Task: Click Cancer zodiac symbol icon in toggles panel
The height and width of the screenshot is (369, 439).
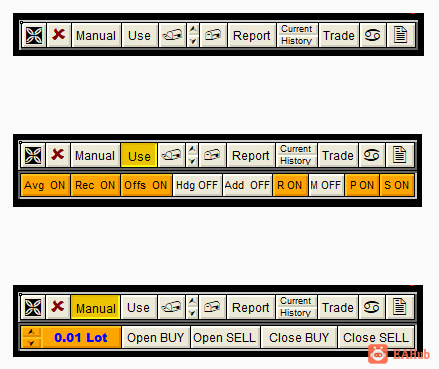Action: click(371, 155)
